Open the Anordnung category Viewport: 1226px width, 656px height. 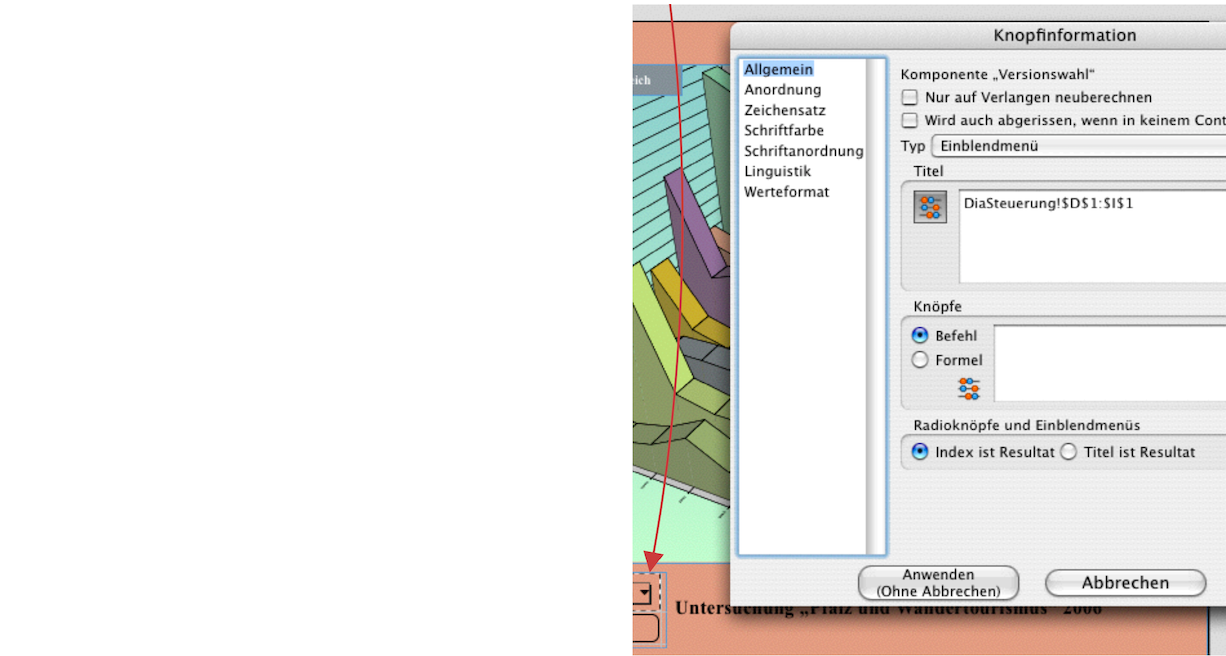point(782,90)
